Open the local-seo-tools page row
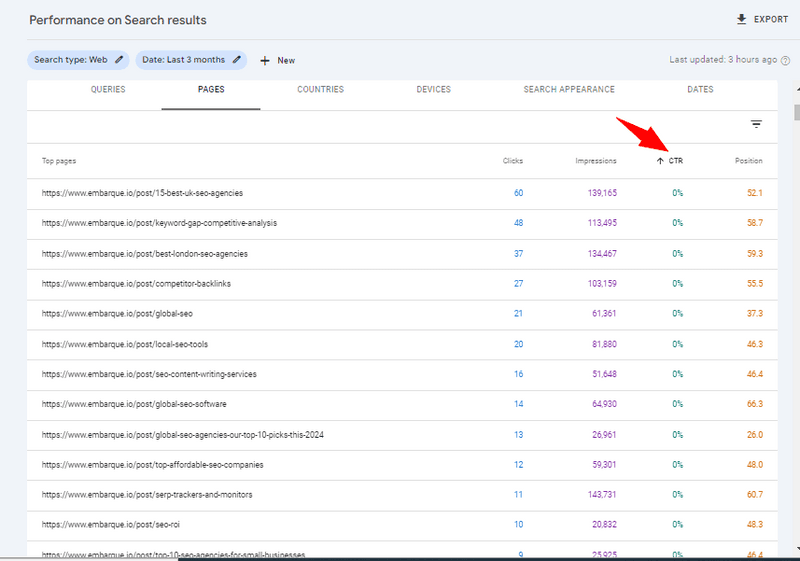The width and height of the screenshot is (800, 561). coord(402,345)
